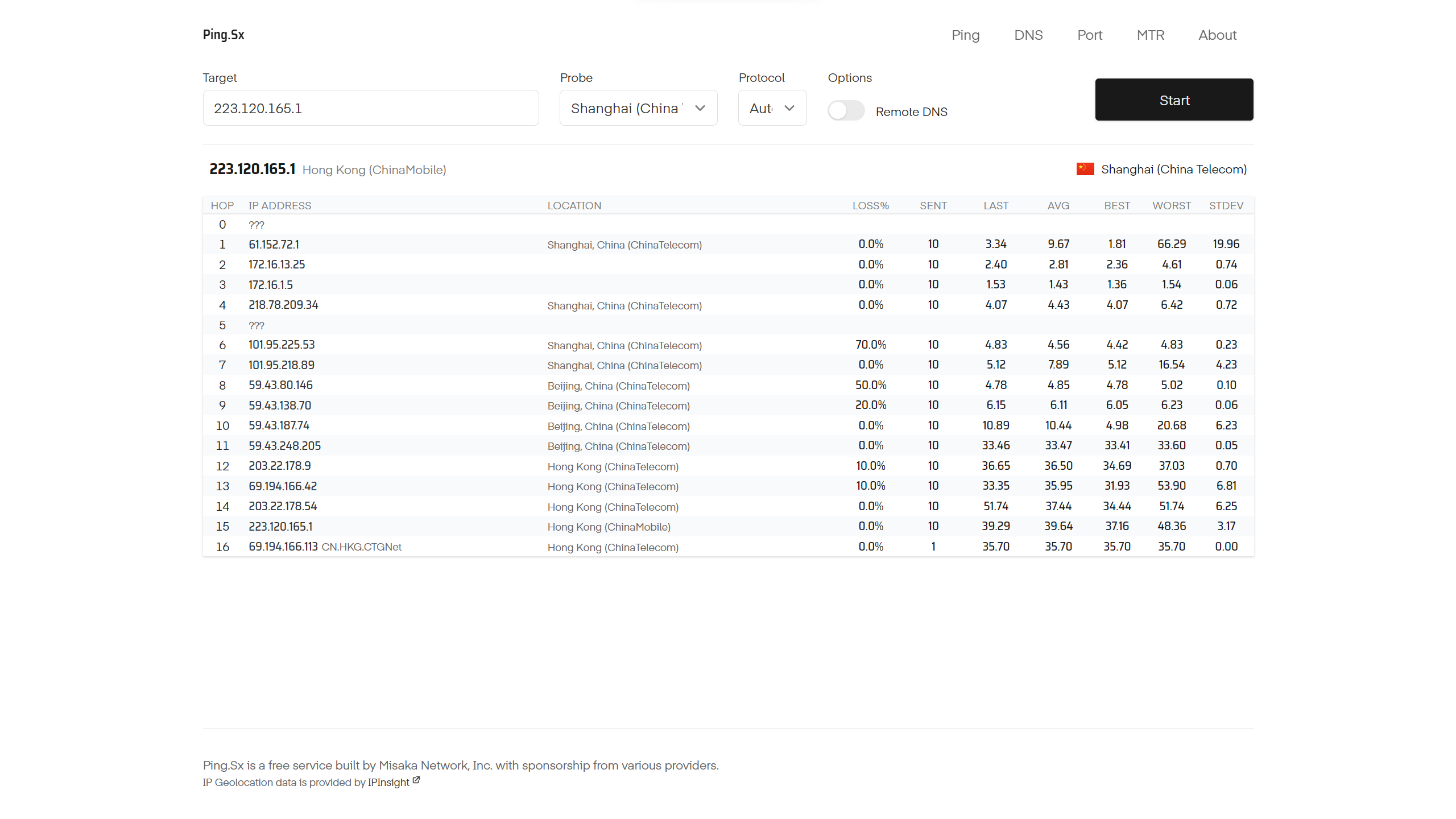Click the Target input field
Image resolution: width=1456 pixels, height=819 pixels.
(370, 108)
